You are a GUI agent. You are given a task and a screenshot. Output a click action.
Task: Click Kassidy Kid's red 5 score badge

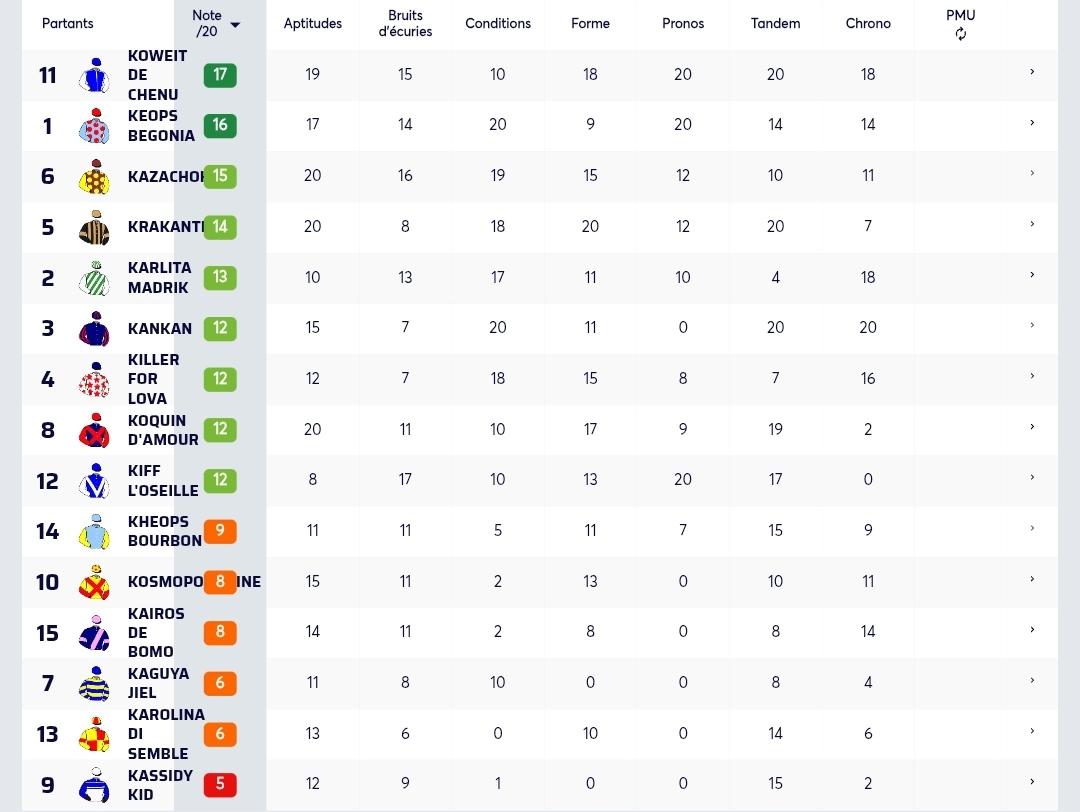pyautogui.click(x=220, y=784)
